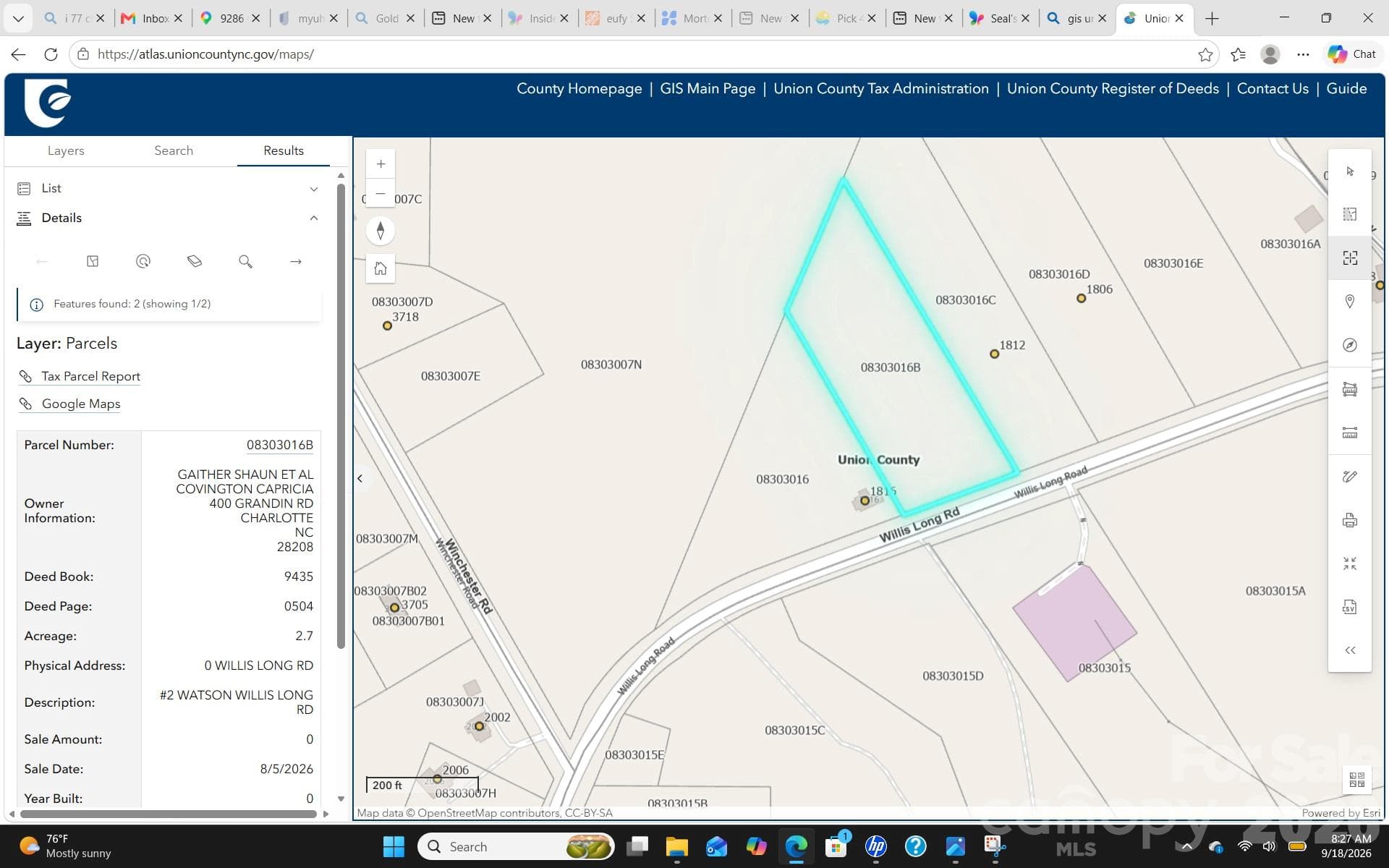Screen dimensions: 1389x868
Task: Expand the List section
Action: pyautogui.click(x=168, y=188)
